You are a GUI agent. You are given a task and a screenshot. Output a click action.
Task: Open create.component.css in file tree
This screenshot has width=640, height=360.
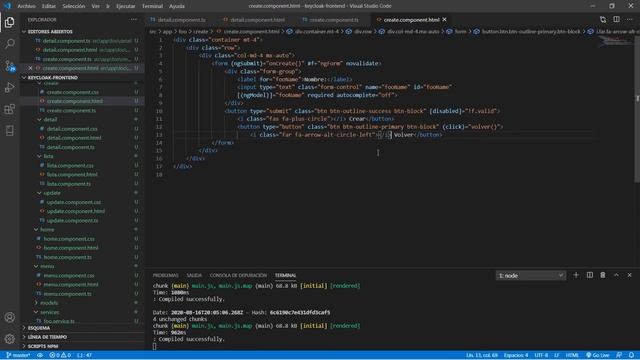(x=72, y=92)
